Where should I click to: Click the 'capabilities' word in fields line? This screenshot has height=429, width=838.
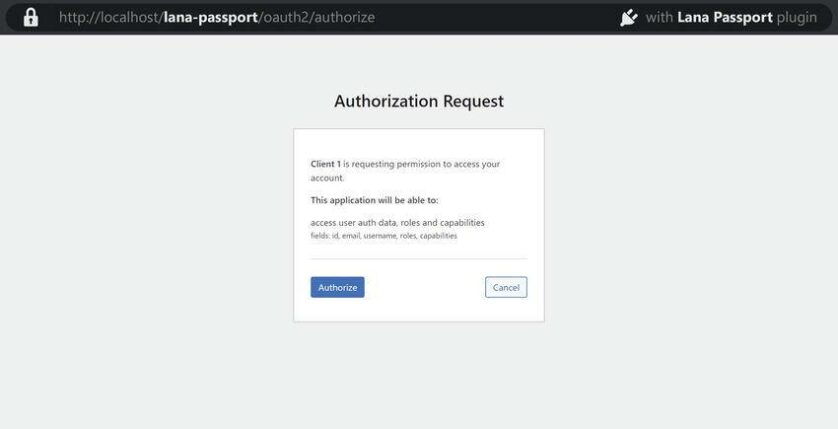(x=438, y=236)
